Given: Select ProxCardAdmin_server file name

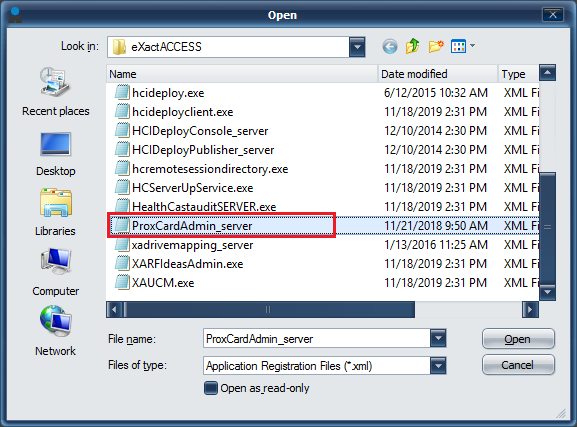Looking at the screenshot, I should pyautogui.click(x=192, y=226).
